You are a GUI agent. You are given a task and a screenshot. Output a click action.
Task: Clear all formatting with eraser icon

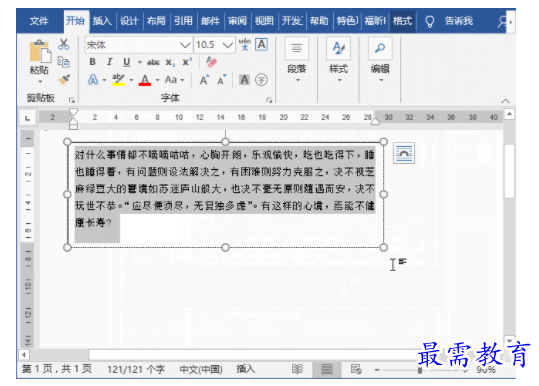coord(211,62)
